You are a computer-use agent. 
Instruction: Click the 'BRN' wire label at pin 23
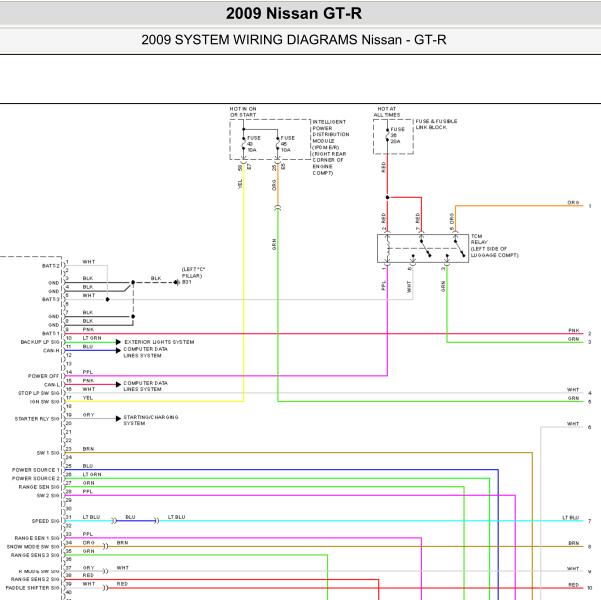coord(88,449)
